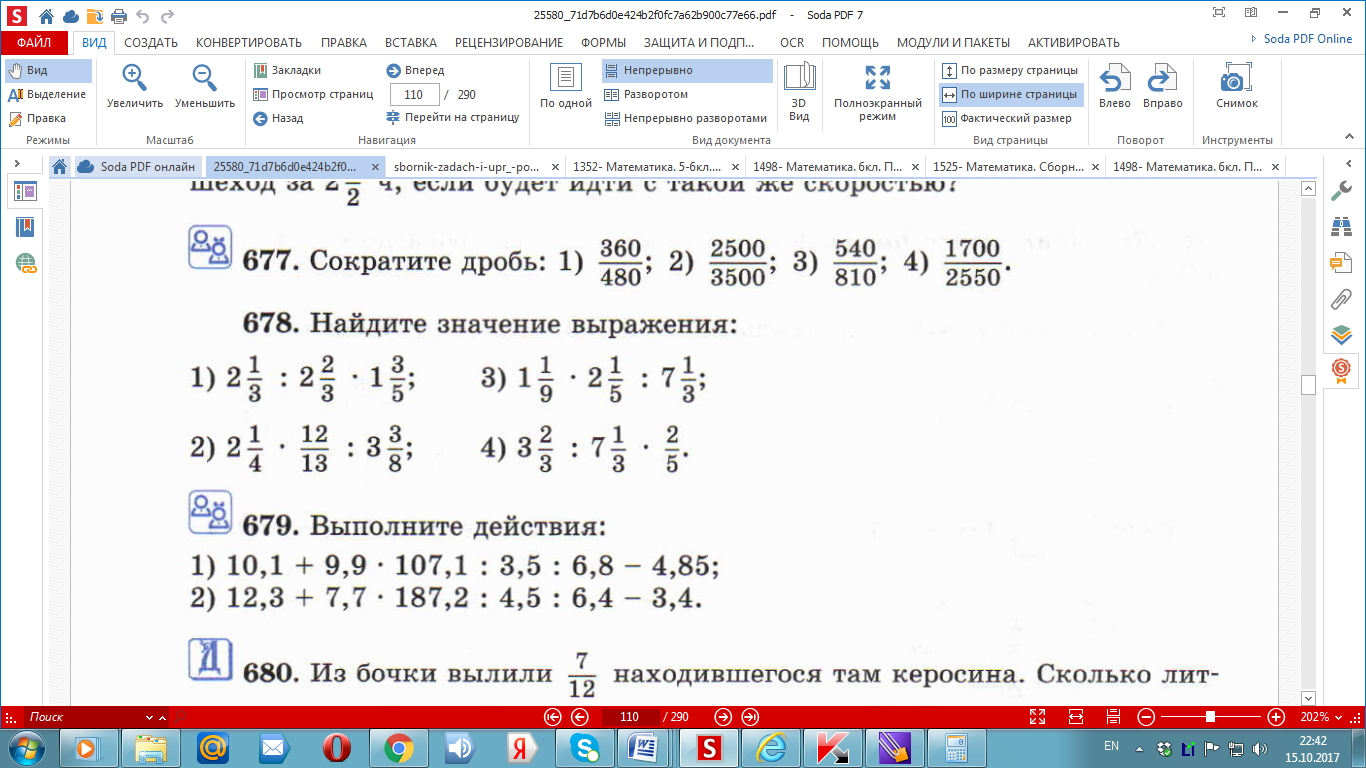Viewport: 1366px width, 768px height.
Task: Select the Выделение mode
Action: [x=48, y=94]
